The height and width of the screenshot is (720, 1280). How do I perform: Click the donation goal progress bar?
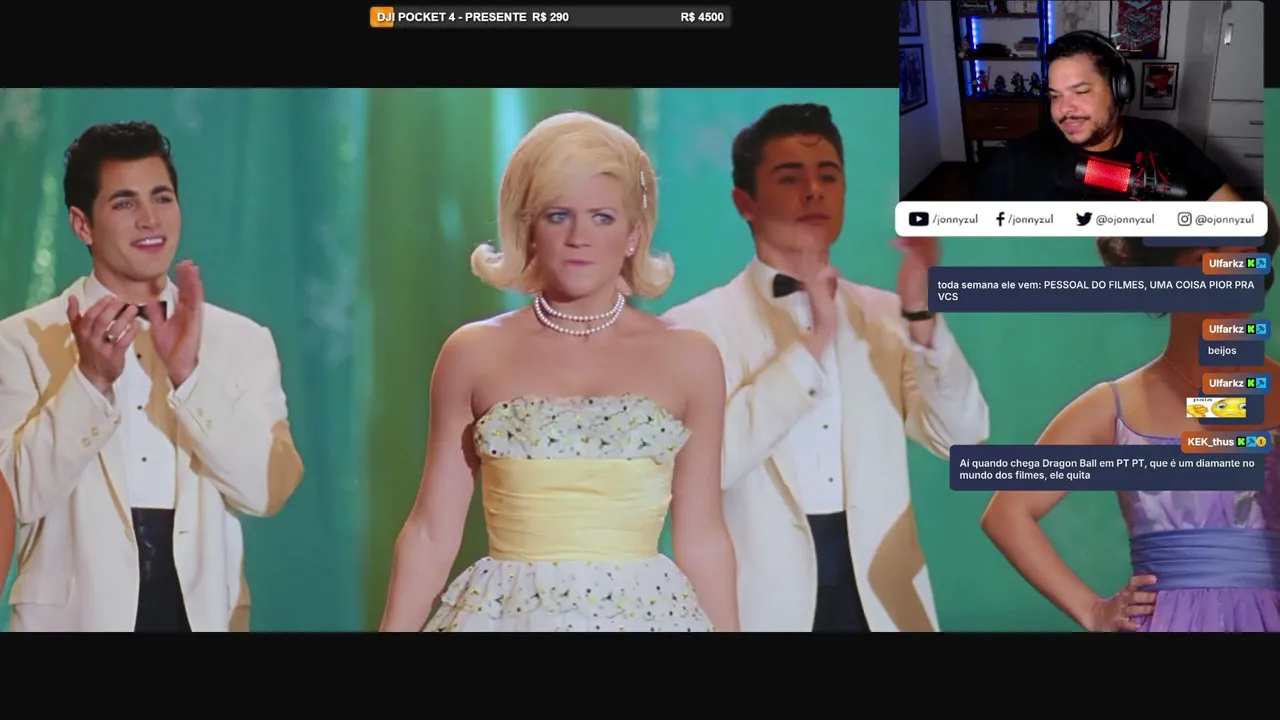click(x=550, y=17)
